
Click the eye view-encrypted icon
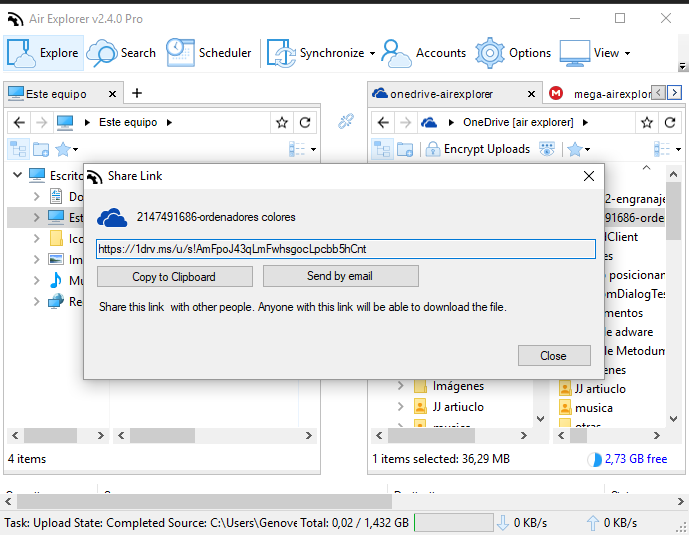(547, 149)
